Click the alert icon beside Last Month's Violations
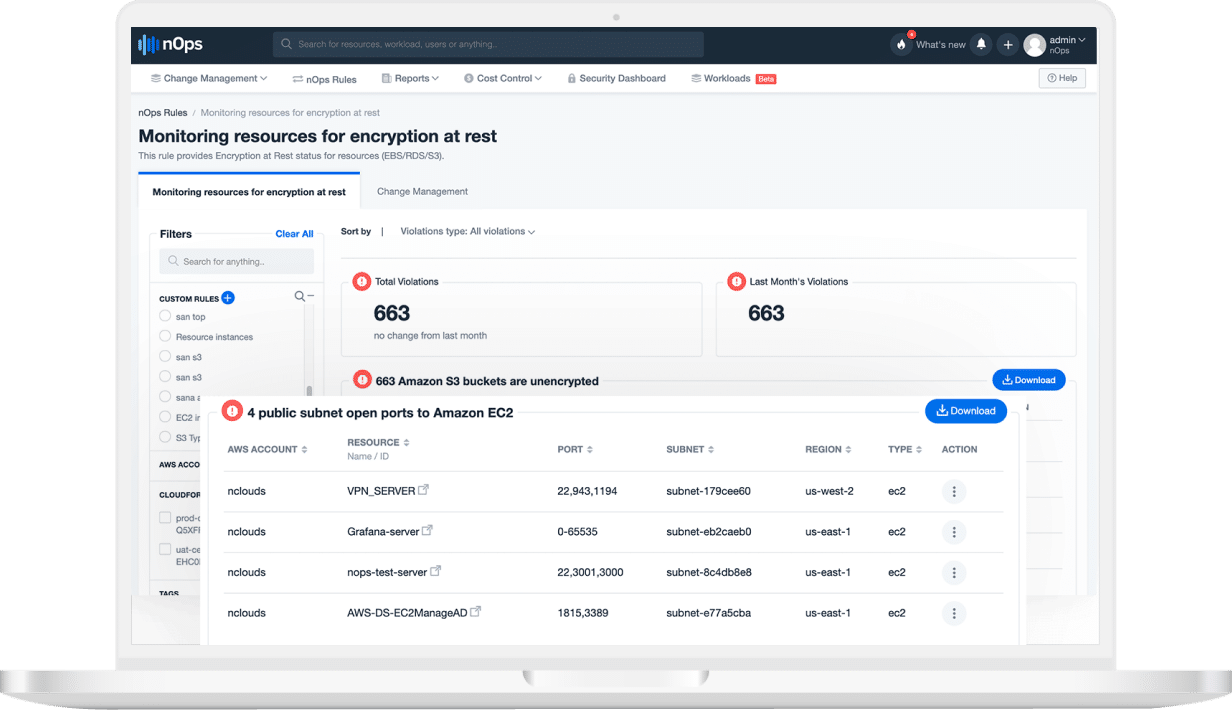 point(737,281)
